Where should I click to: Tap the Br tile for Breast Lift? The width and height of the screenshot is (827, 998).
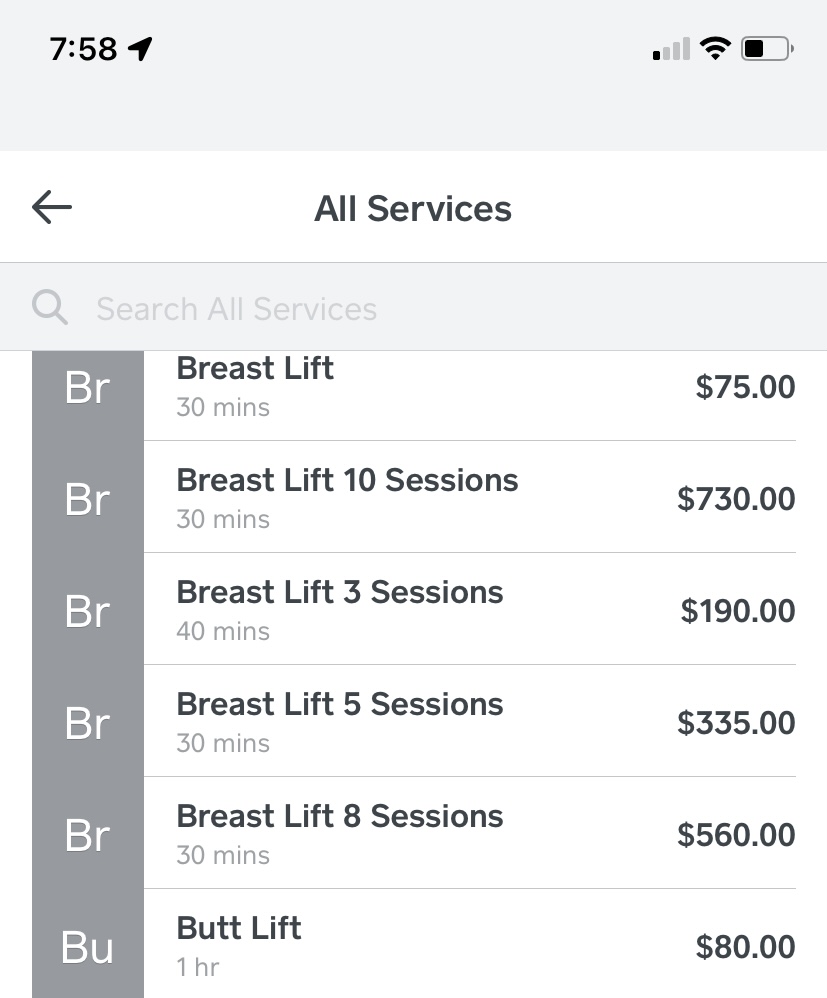point(88,388)
